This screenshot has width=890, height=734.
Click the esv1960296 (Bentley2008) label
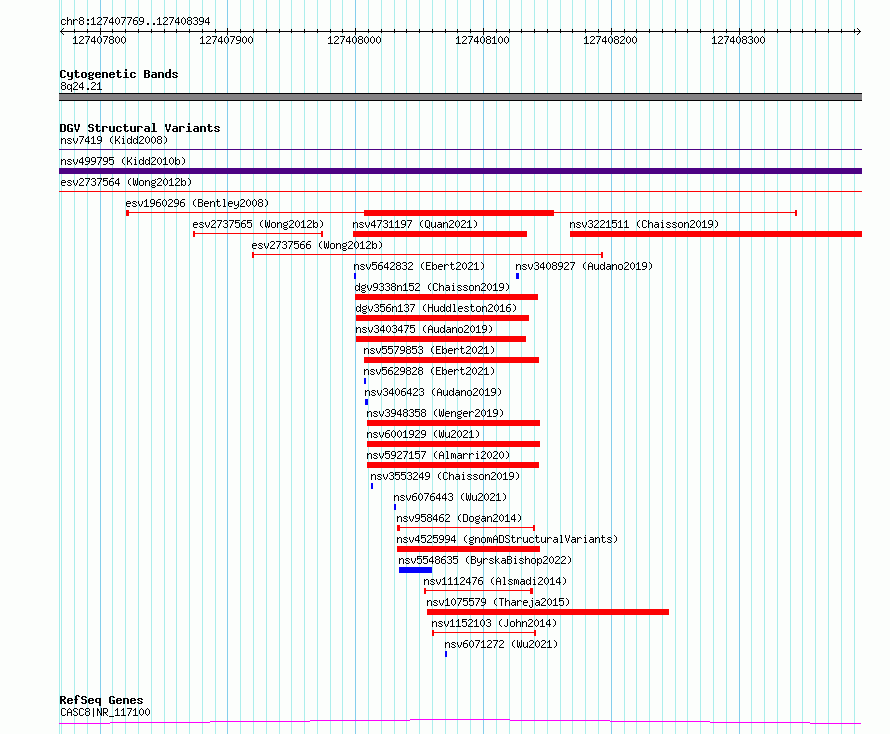click(197, 203)
